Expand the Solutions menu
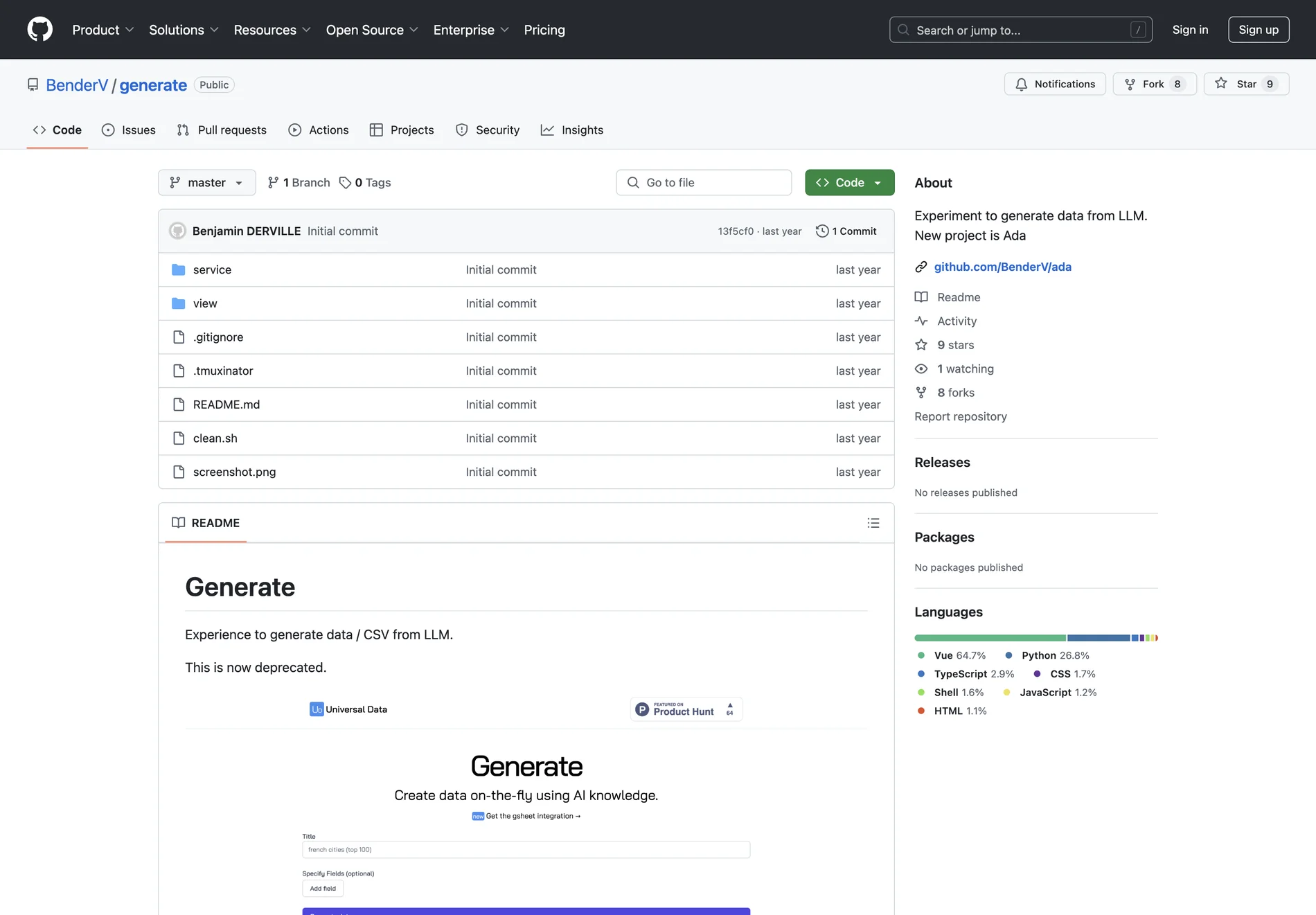Image resolution: width=1316 pixels, height=915 pixels. coord(184,30)
